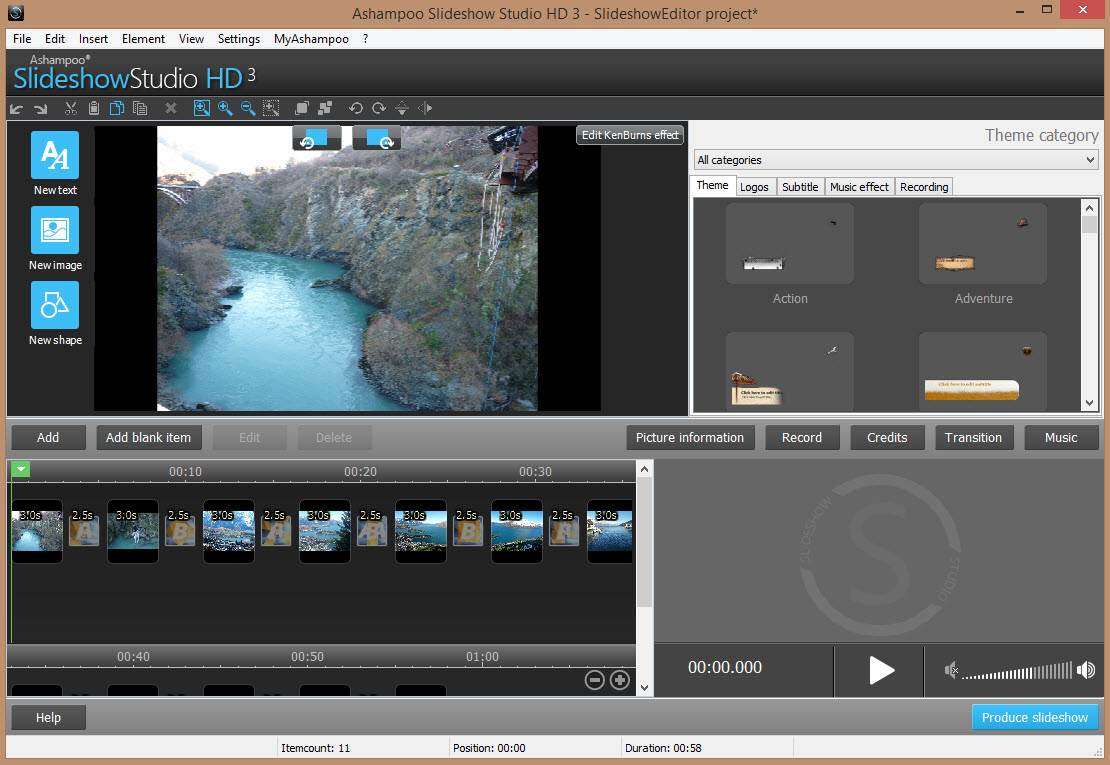Click the Add button
The height and width of the screenshot is (765, 1110).
48,437
